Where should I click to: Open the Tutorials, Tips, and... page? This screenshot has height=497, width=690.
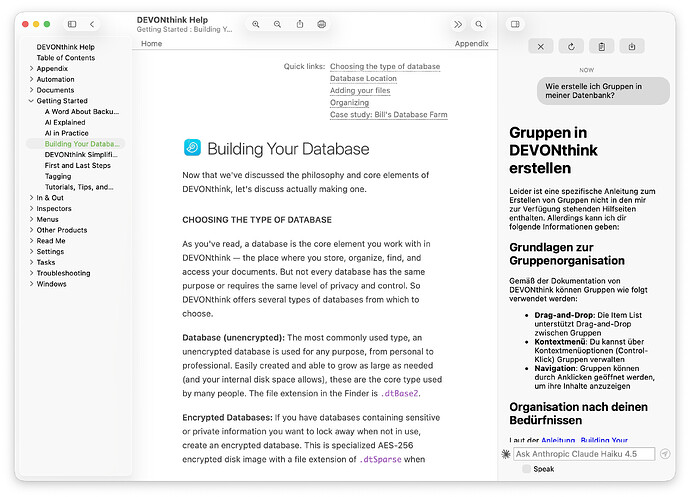(x=79, y=187)
